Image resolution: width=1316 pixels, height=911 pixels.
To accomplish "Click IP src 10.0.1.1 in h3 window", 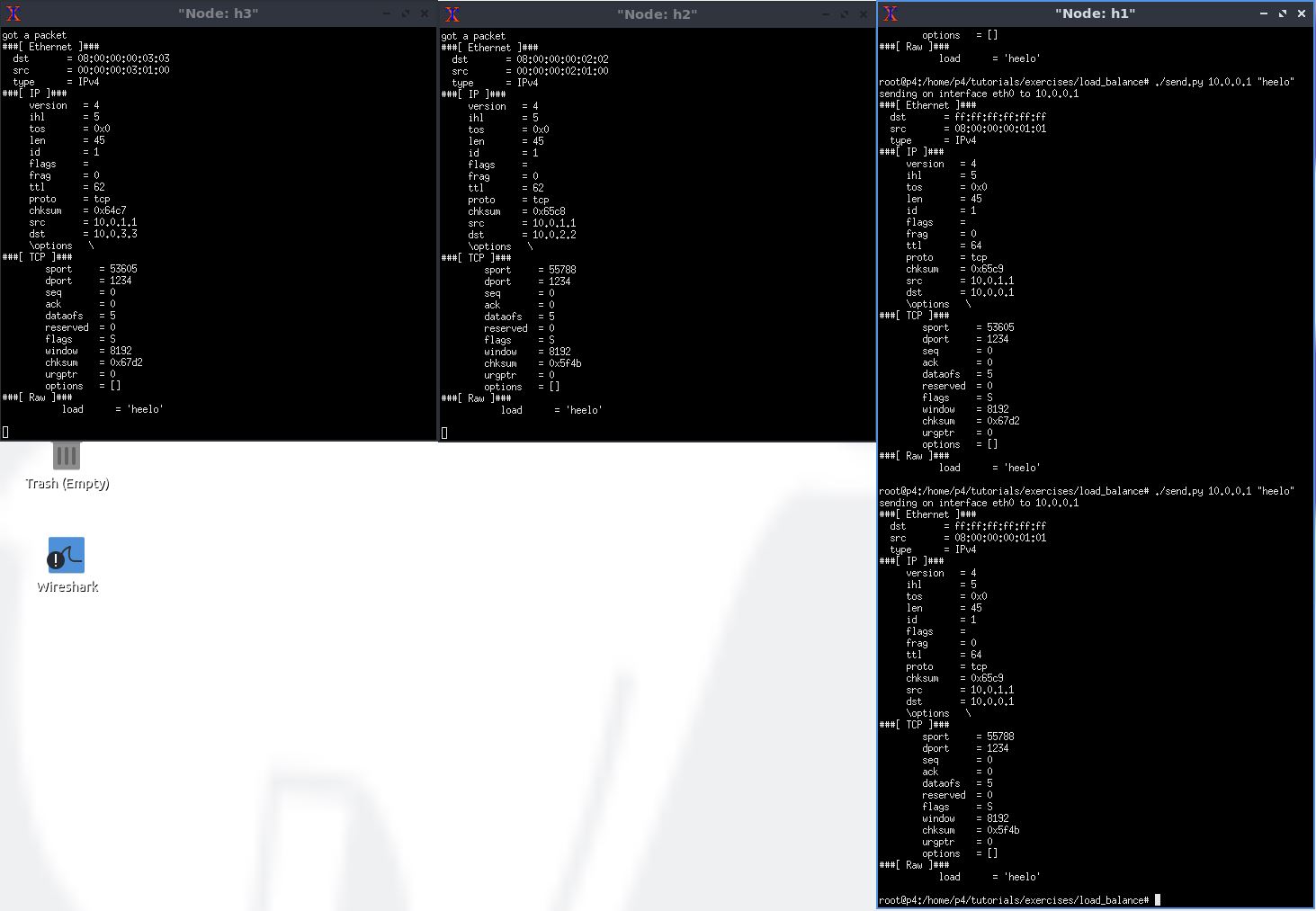I will [x=83, y=222].
